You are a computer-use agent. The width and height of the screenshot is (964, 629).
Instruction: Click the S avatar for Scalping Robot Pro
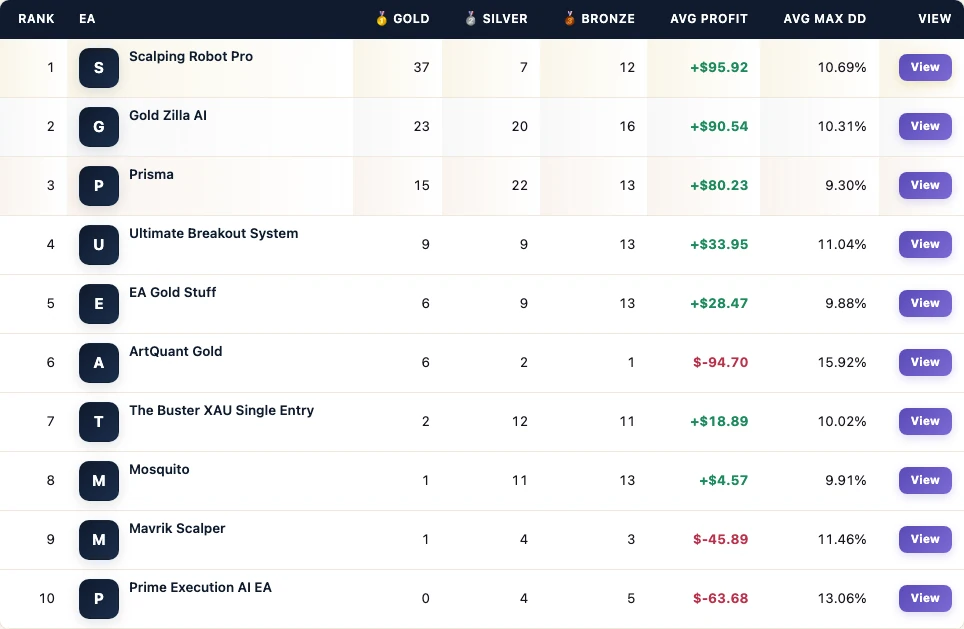pyautogui.click(x=98, y=68)
